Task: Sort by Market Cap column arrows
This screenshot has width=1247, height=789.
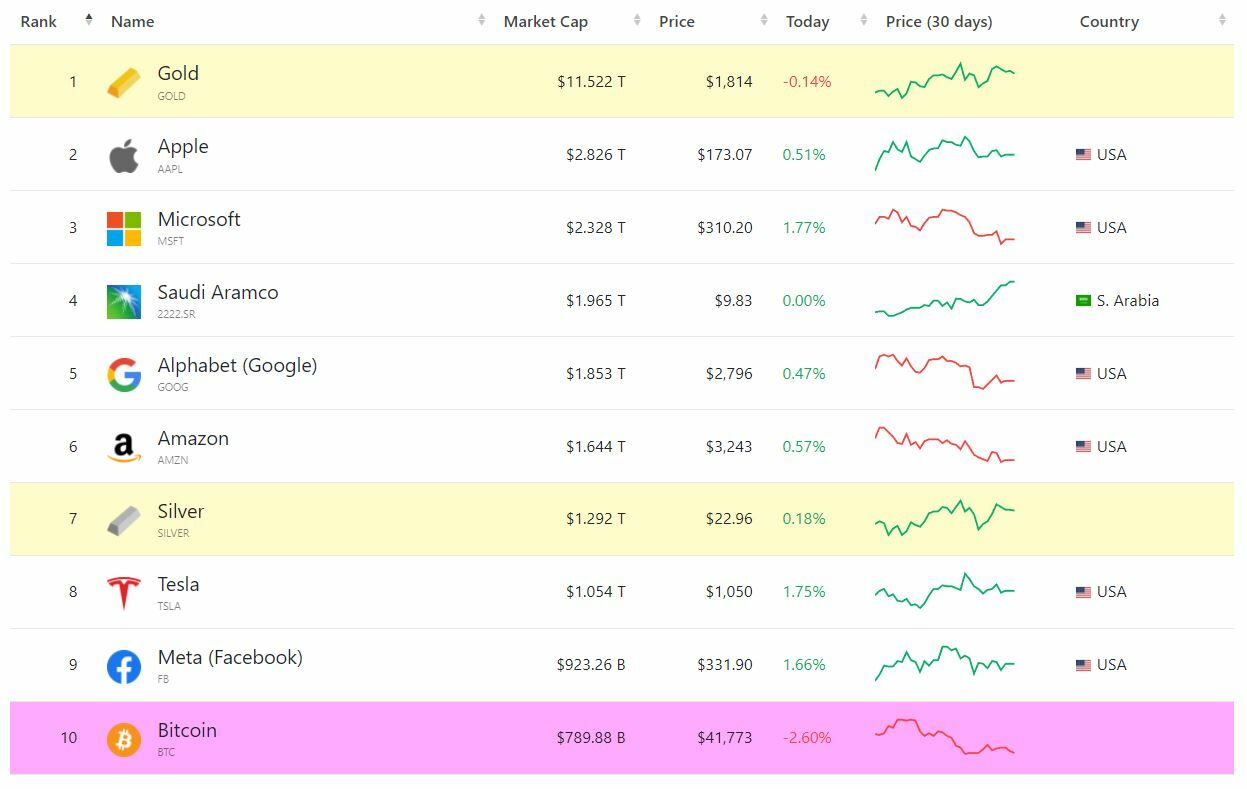Action: pyautogui.click(x=637, y=21)
